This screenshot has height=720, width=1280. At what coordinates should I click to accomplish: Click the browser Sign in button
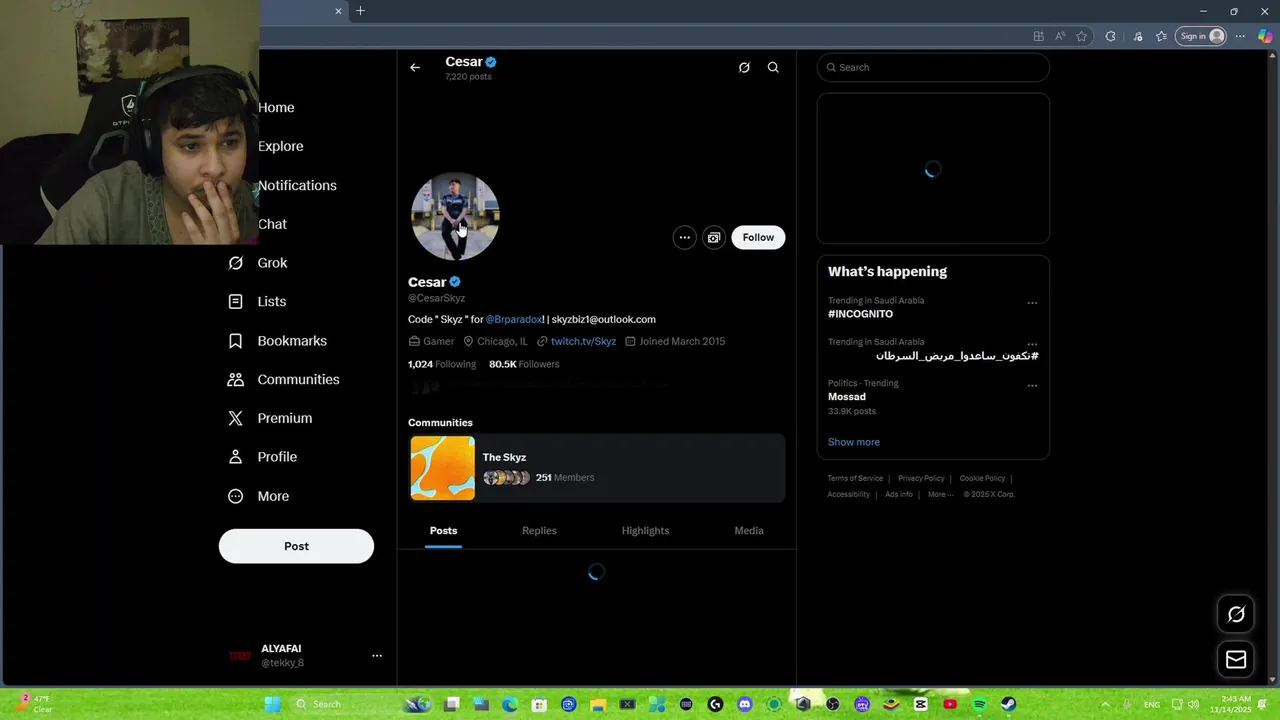1202,36
